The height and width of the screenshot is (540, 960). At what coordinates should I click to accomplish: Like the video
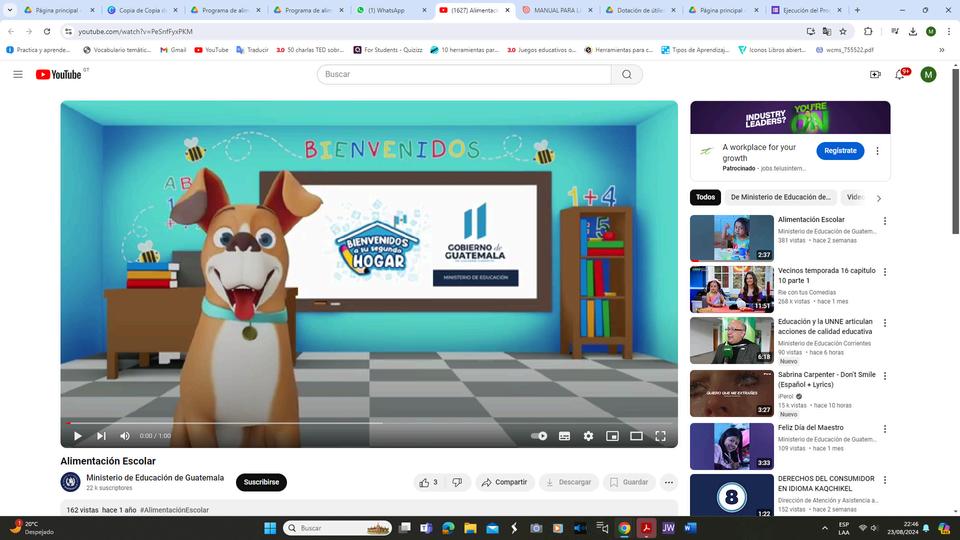click(x=429, y=482)
